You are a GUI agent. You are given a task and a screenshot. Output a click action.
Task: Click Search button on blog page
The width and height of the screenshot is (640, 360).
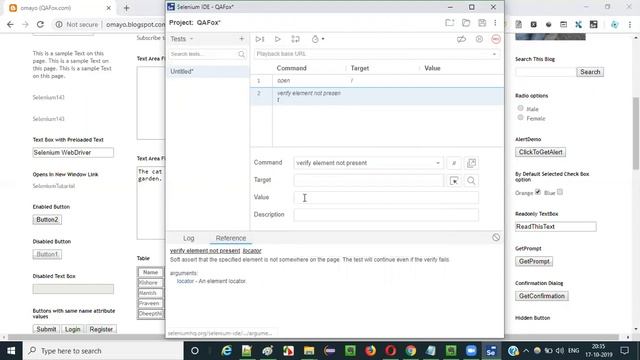tap(590, 72)
